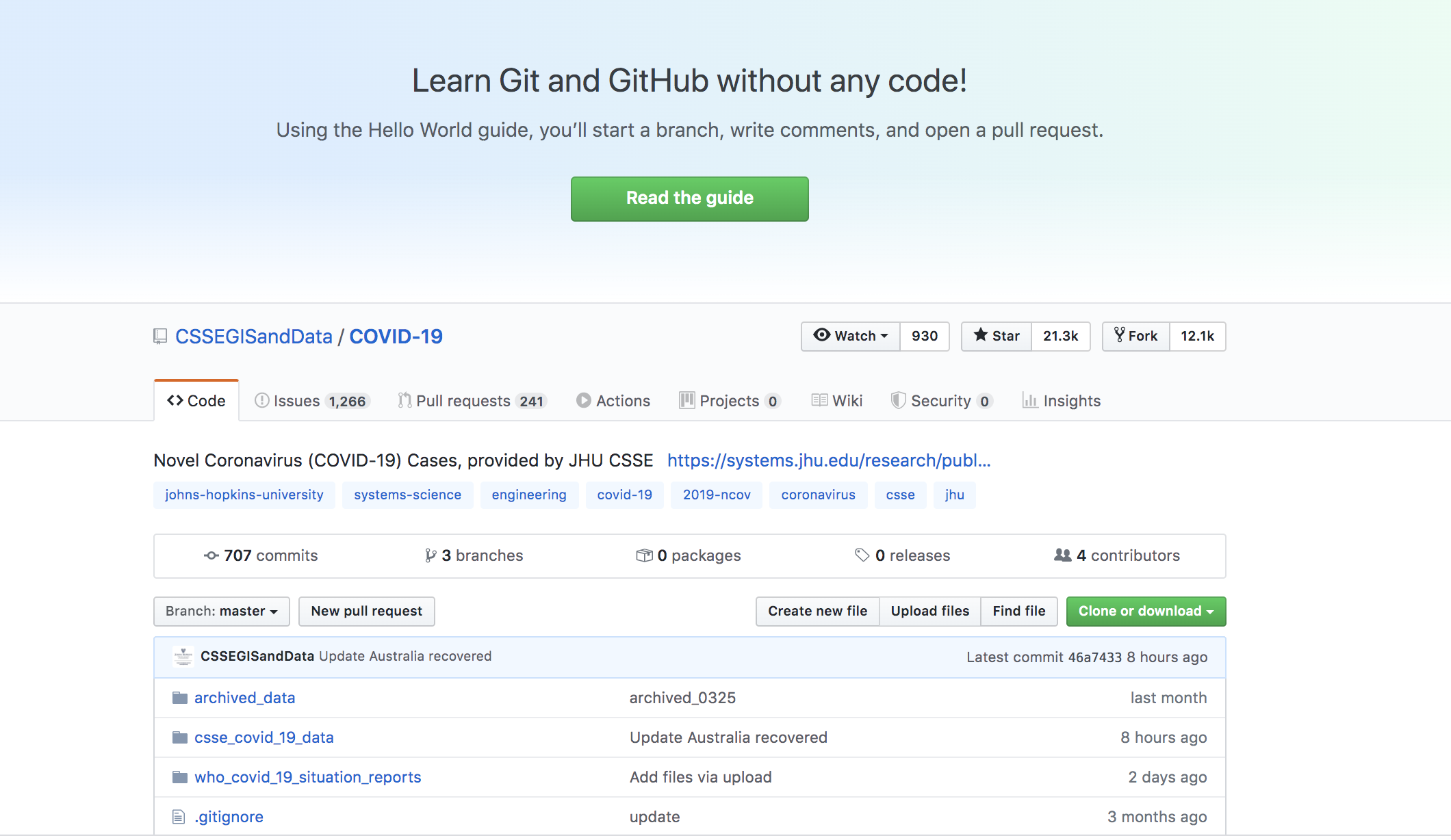Open the systems.jhu.edu research link

coord(828,460)
